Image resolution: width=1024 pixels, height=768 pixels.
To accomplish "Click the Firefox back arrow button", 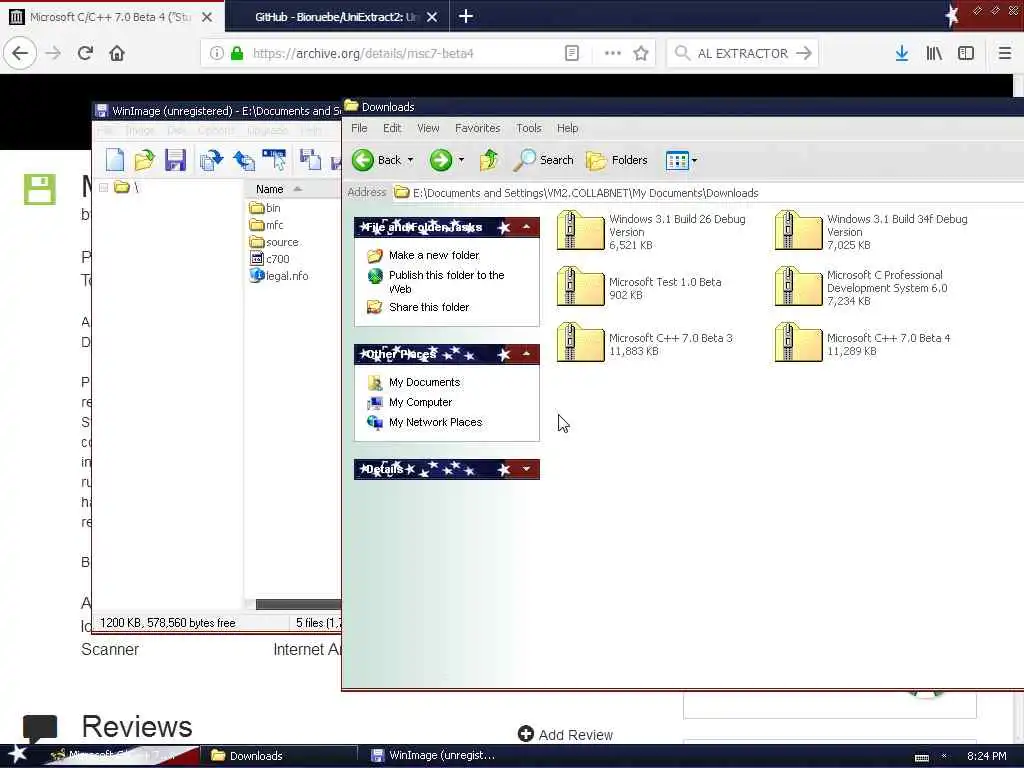I will [20, 53].
